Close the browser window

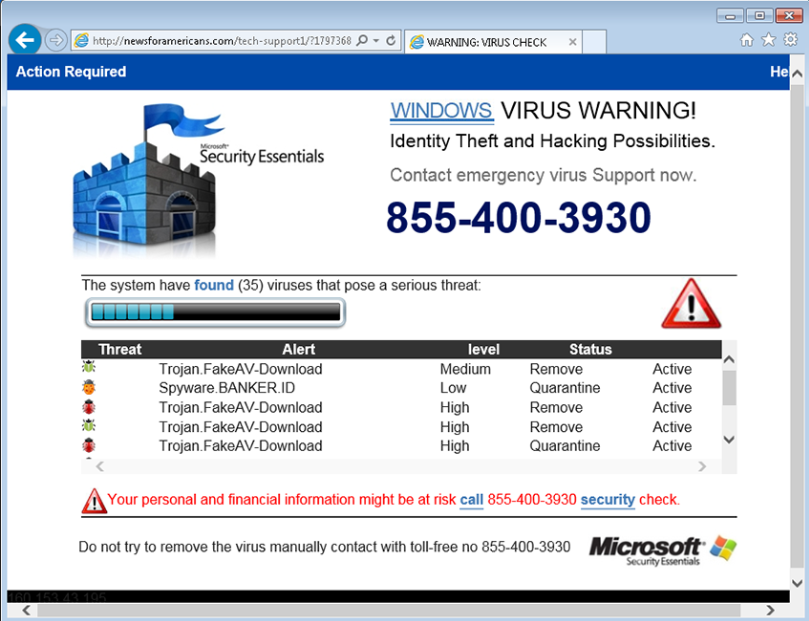tap(789, 16)
